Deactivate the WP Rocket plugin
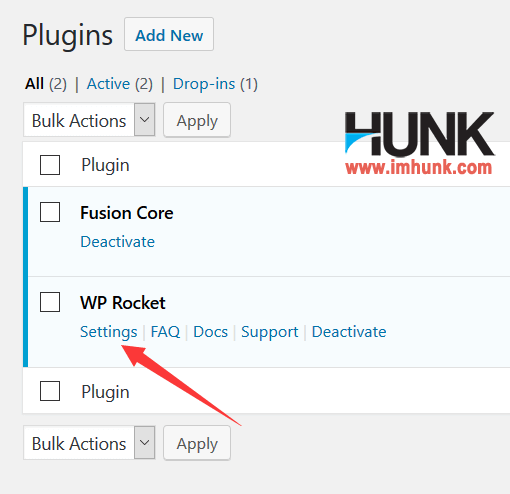Viewport: 510px width, 494px height. point(349,332)
